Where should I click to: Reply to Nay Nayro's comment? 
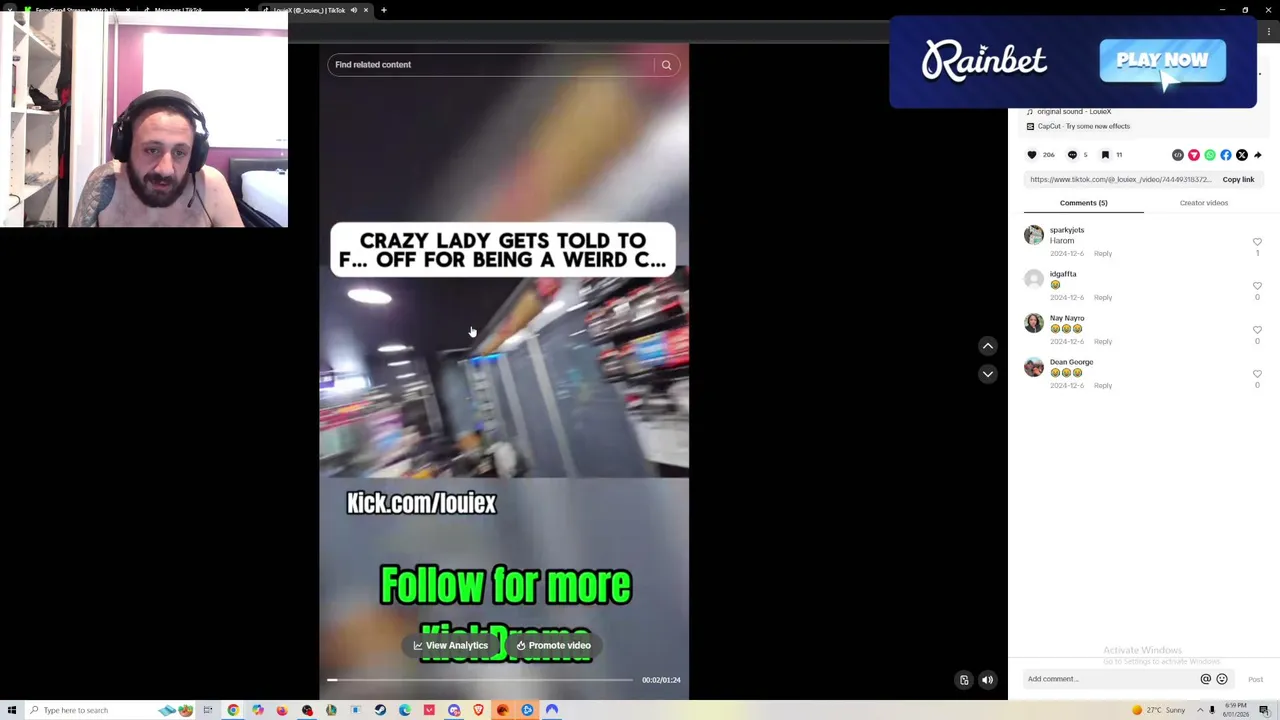1103,342
